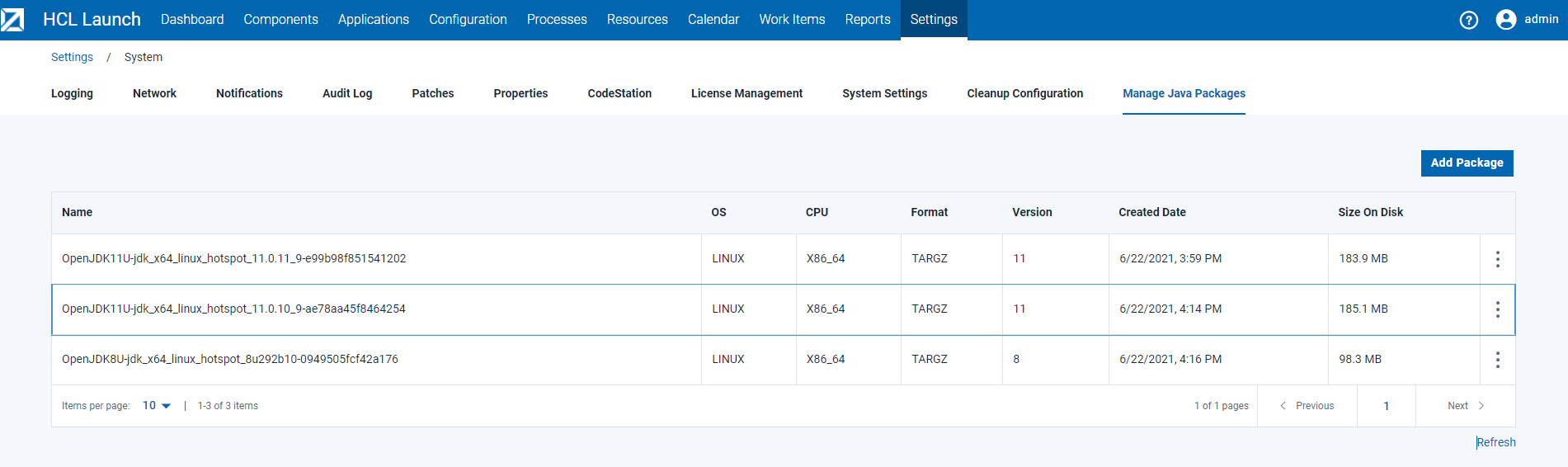Click the Refresh link below the table
The image size is (1568, 467).
(1496, 442)
